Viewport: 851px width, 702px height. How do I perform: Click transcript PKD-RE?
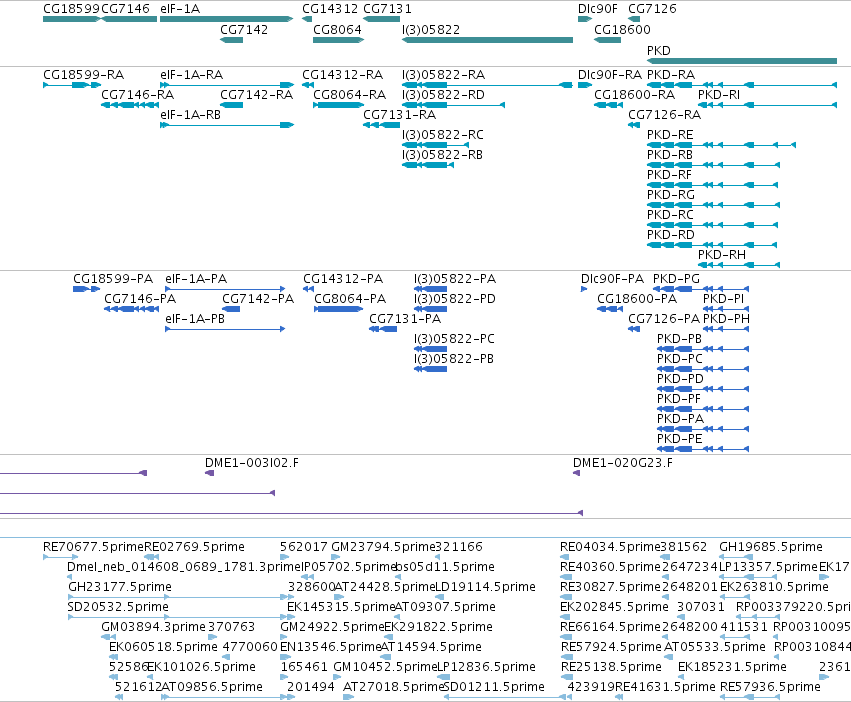click(x=670, y=135)
